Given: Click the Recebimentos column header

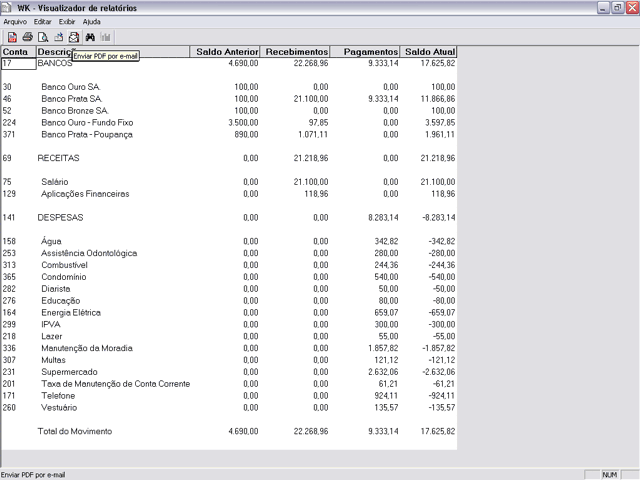Looking at the screenshot, I should pos(296,51).
